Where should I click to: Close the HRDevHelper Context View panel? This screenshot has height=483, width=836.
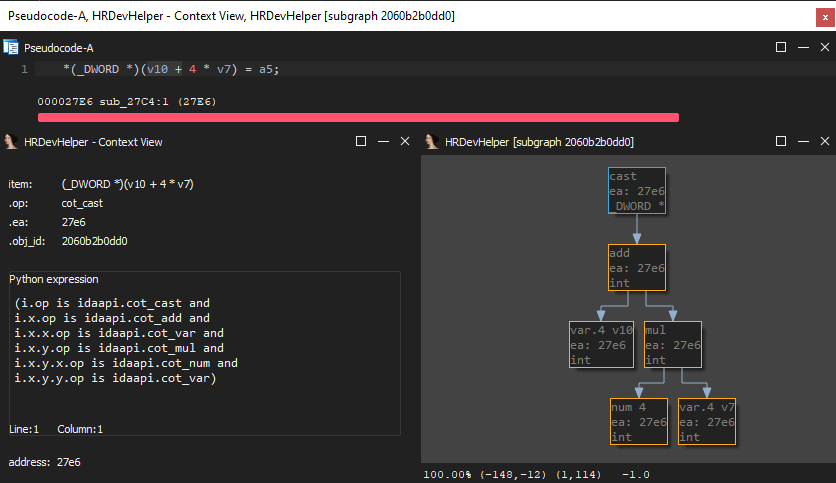pyautogui.click(x=404, y=142)
